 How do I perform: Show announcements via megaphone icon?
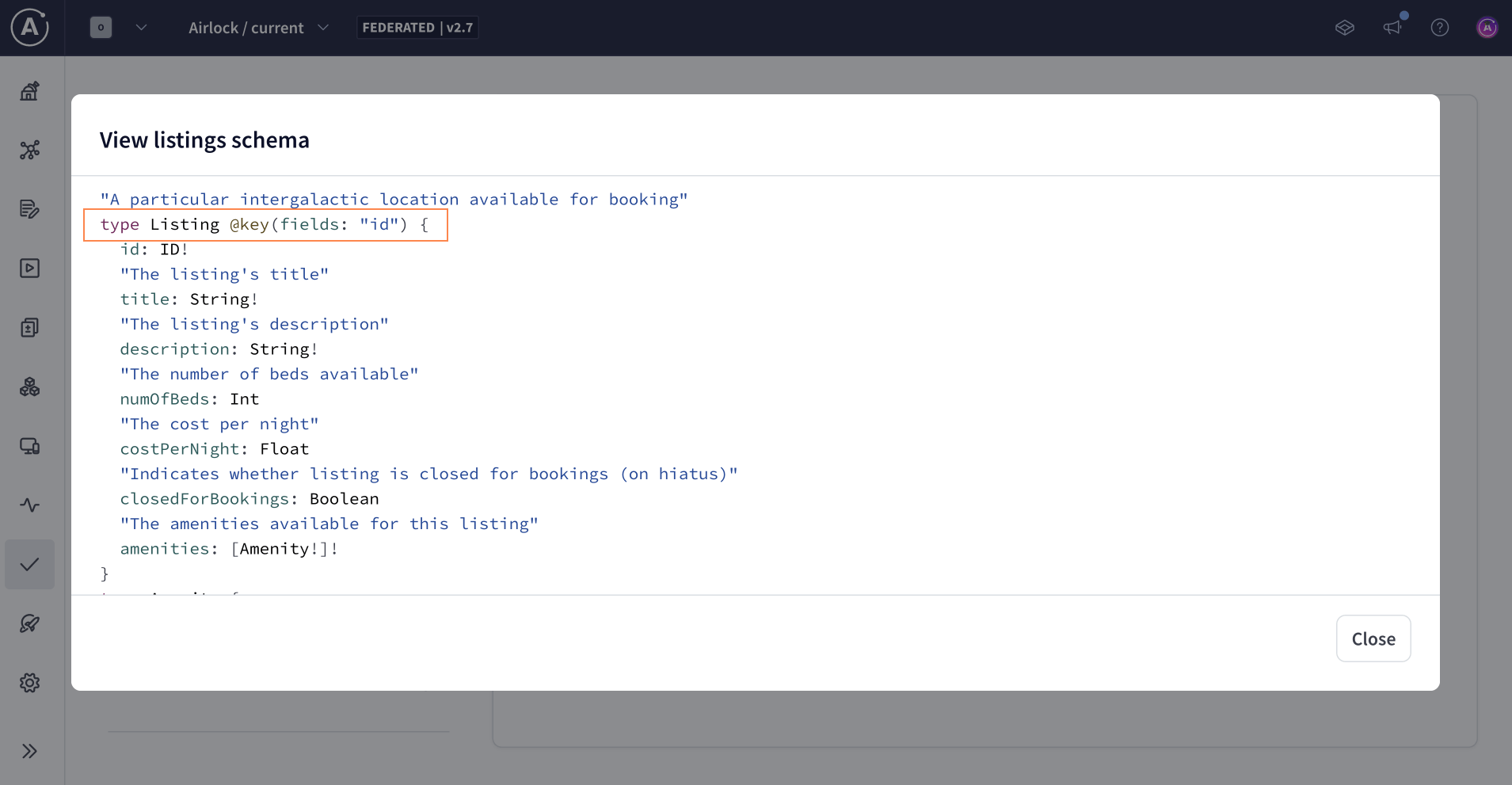[1393, 28]
